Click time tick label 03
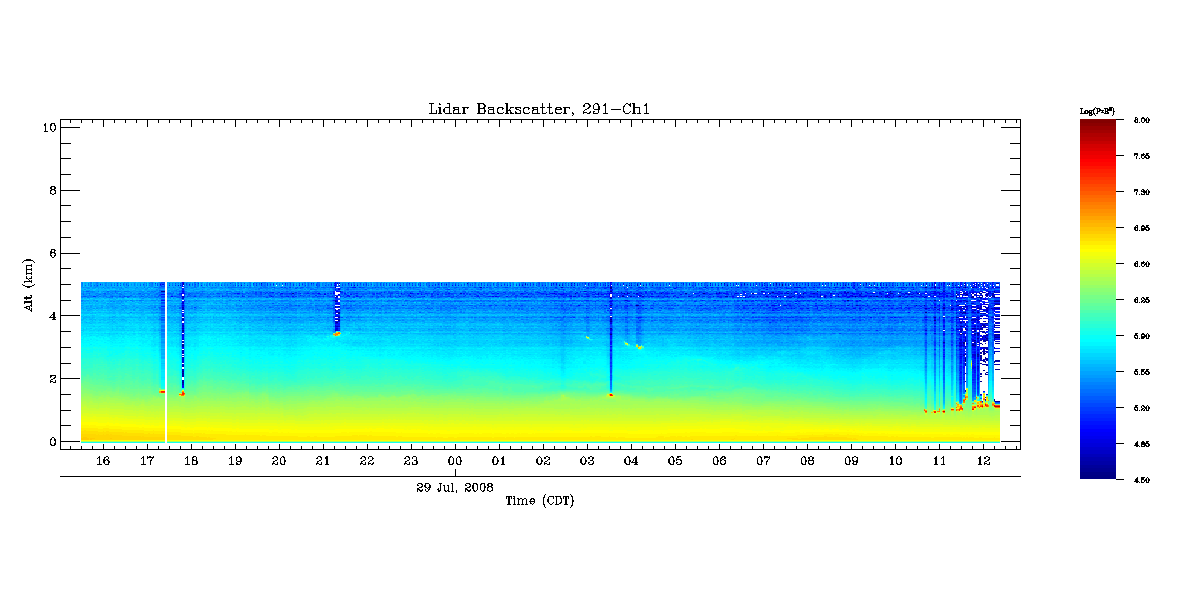Viewport: 1200px width, 600px height. click(587, 461)
